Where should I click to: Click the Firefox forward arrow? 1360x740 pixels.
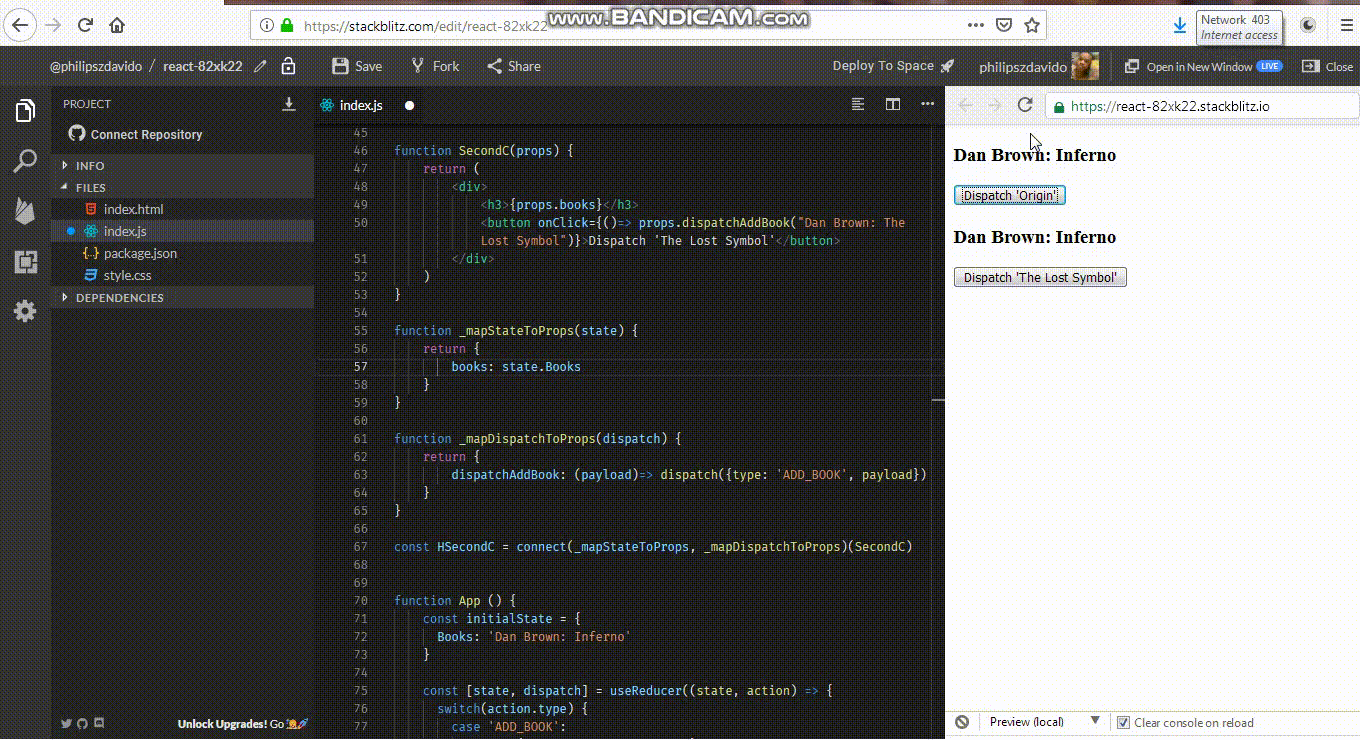(53, 25)
